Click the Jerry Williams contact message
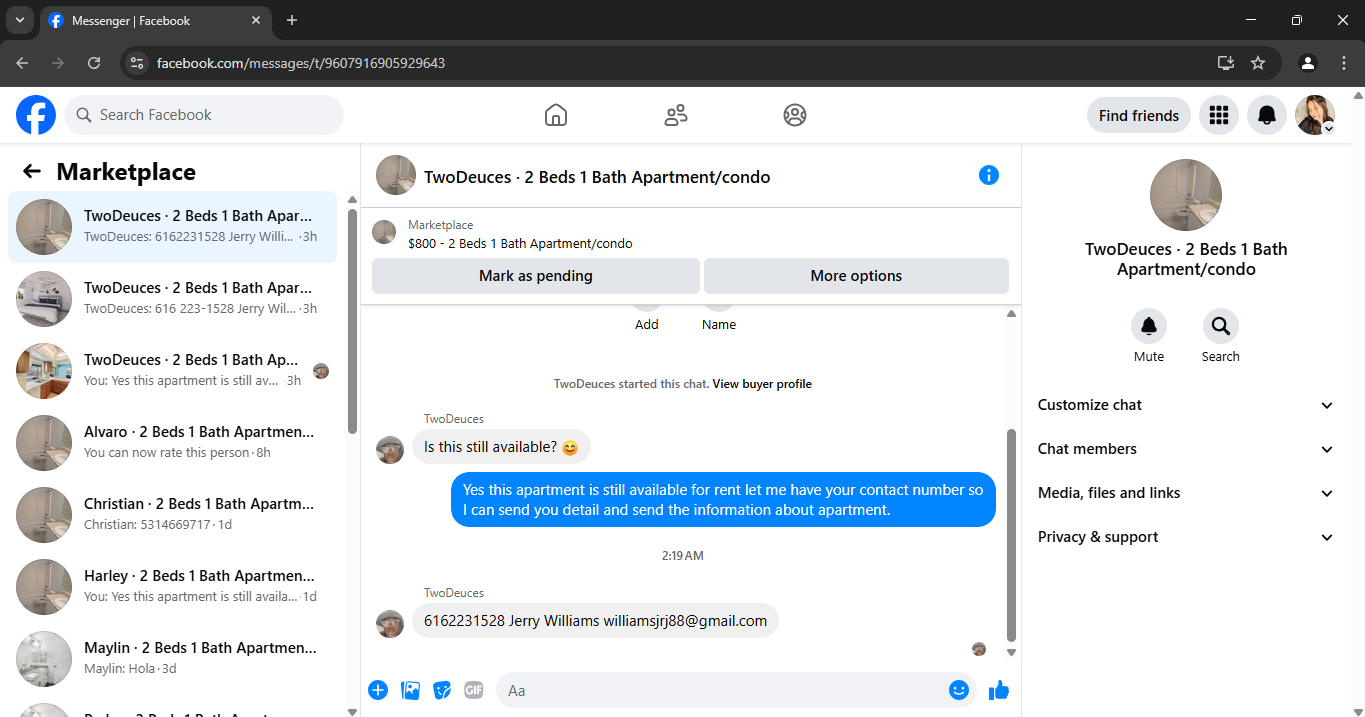Screen dimensions: 1365x717 click(595, 621)
